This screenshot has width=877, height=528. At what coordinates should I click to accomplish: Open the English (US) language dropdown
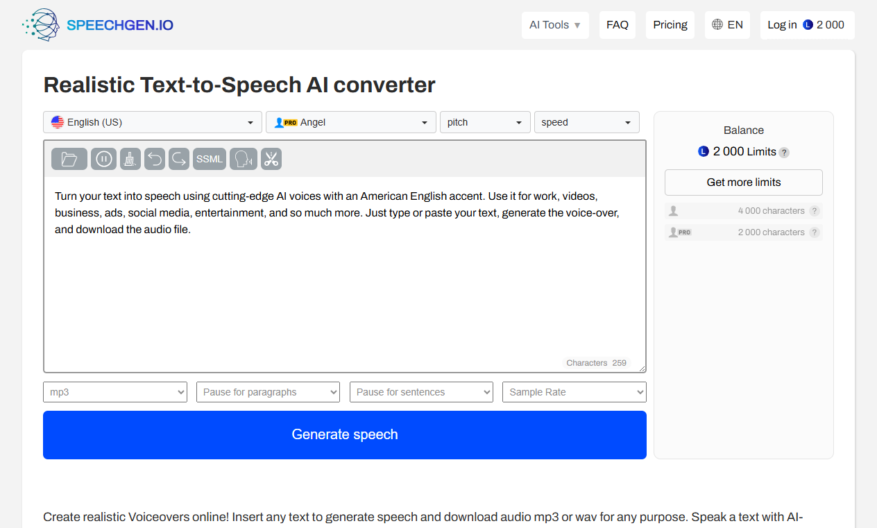152,122
